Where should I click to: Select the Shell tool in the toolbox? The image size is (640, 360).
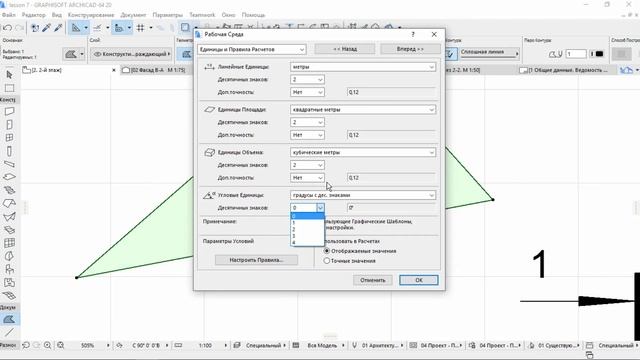tap(9, 216)
